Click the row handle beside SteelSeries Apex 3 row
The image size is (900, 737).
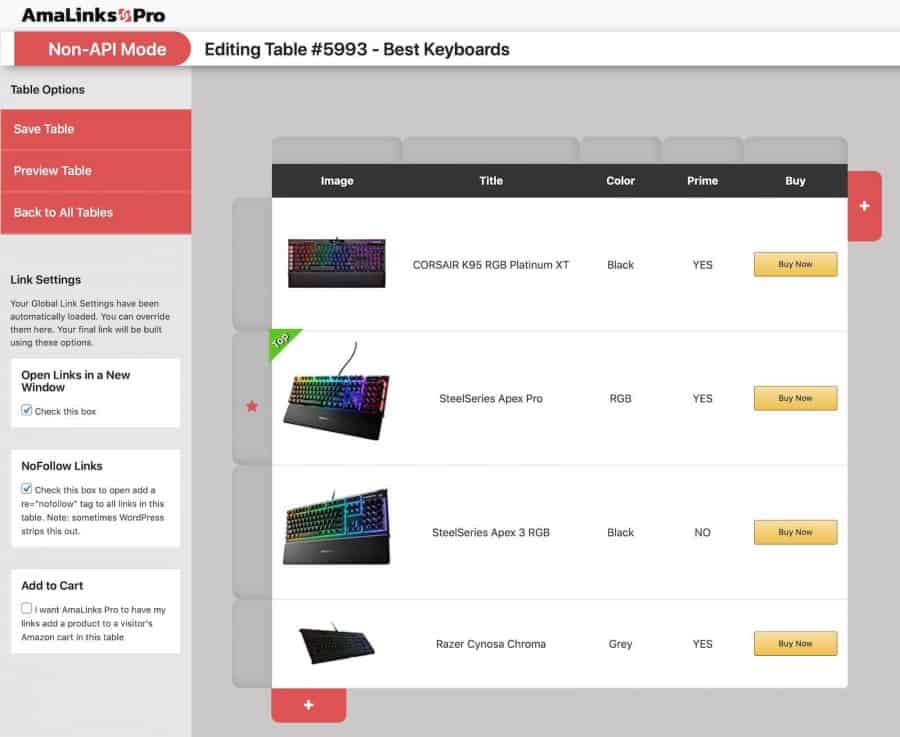click(x=252, y=533)
